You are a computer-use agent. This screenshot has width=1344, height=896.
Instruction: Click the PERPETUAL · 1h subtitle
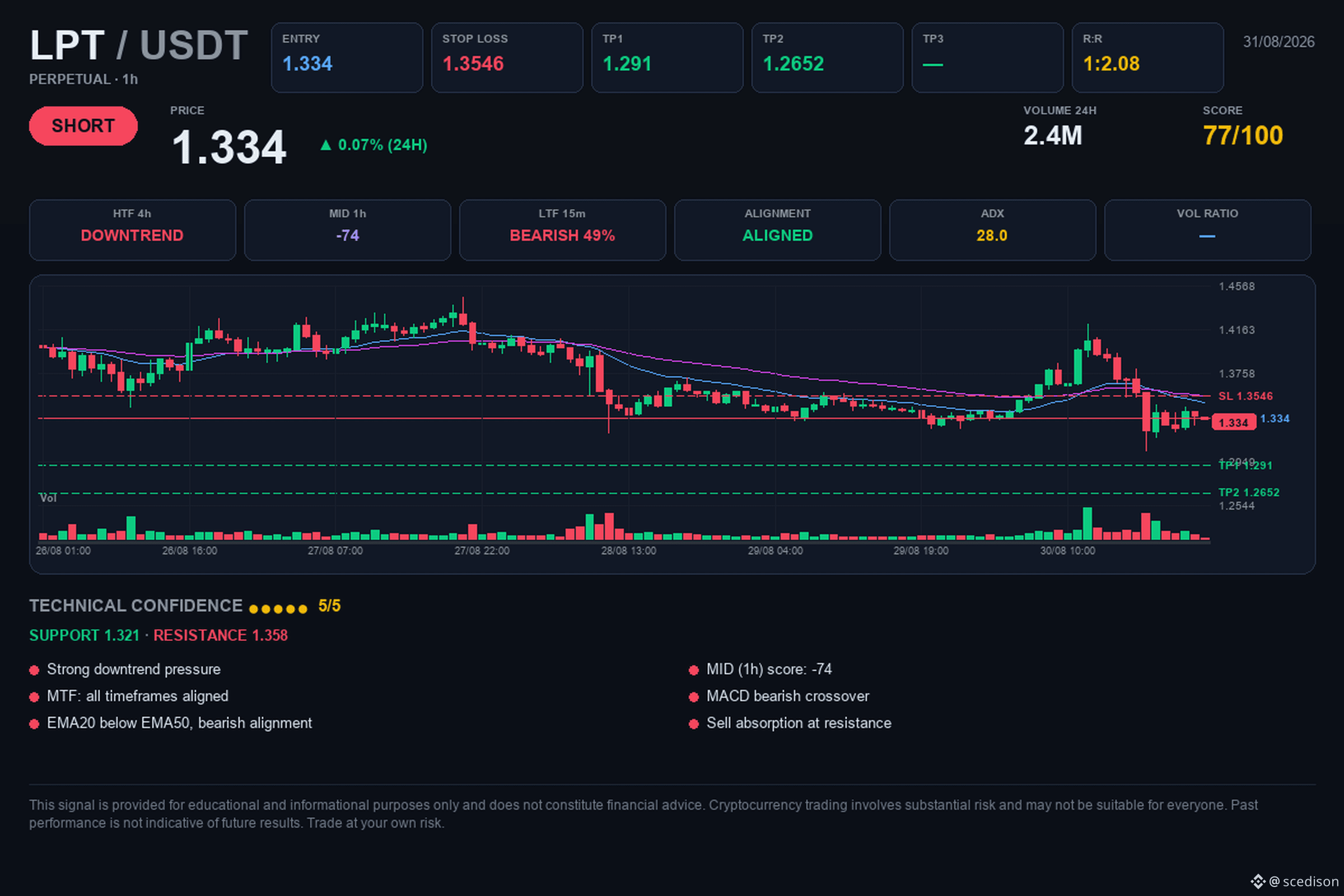click(x=83, y=80)
